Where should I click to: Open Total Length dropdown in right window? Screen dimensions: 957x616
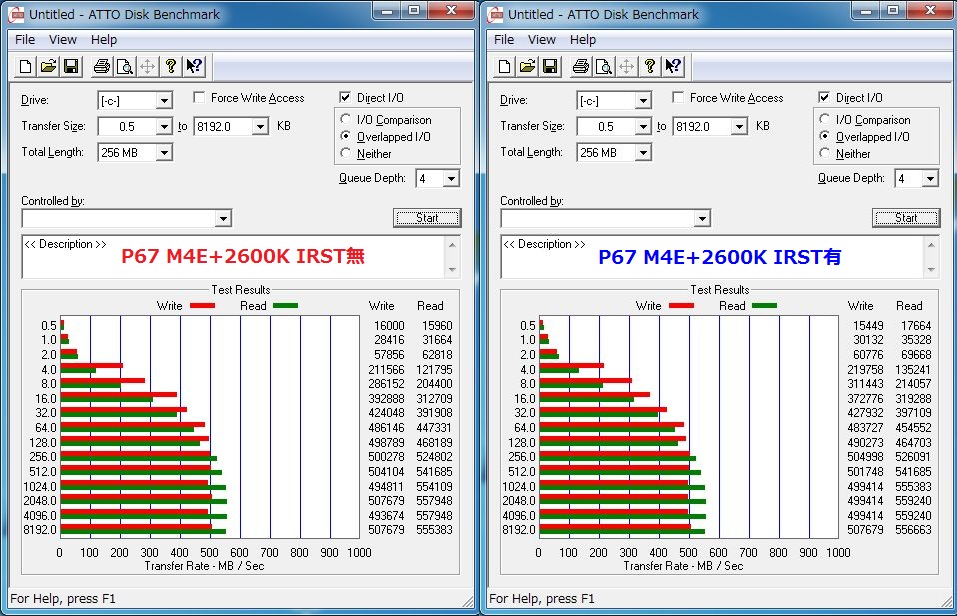coord(643,153)
